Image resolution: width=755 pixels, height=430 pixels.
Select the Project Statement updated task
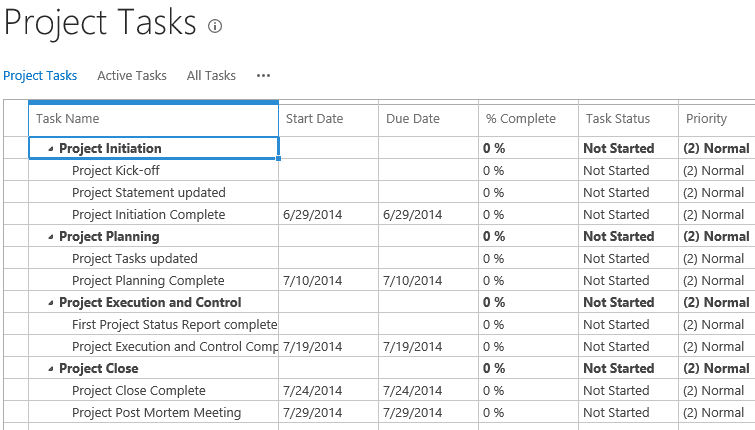[x=154, y=193]
